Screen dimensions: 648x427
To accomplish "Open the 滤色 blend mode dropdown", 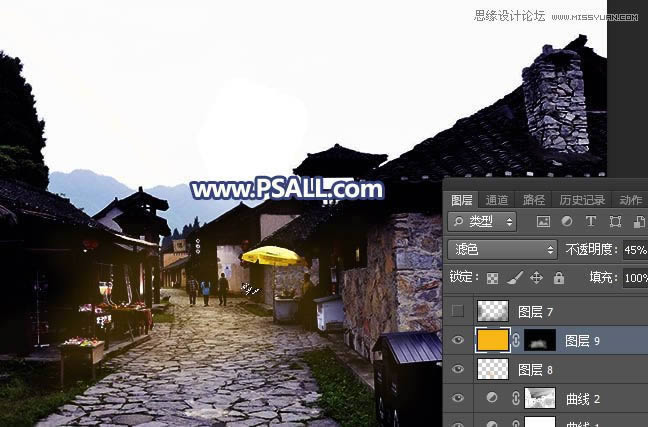I will click(501, 249).
